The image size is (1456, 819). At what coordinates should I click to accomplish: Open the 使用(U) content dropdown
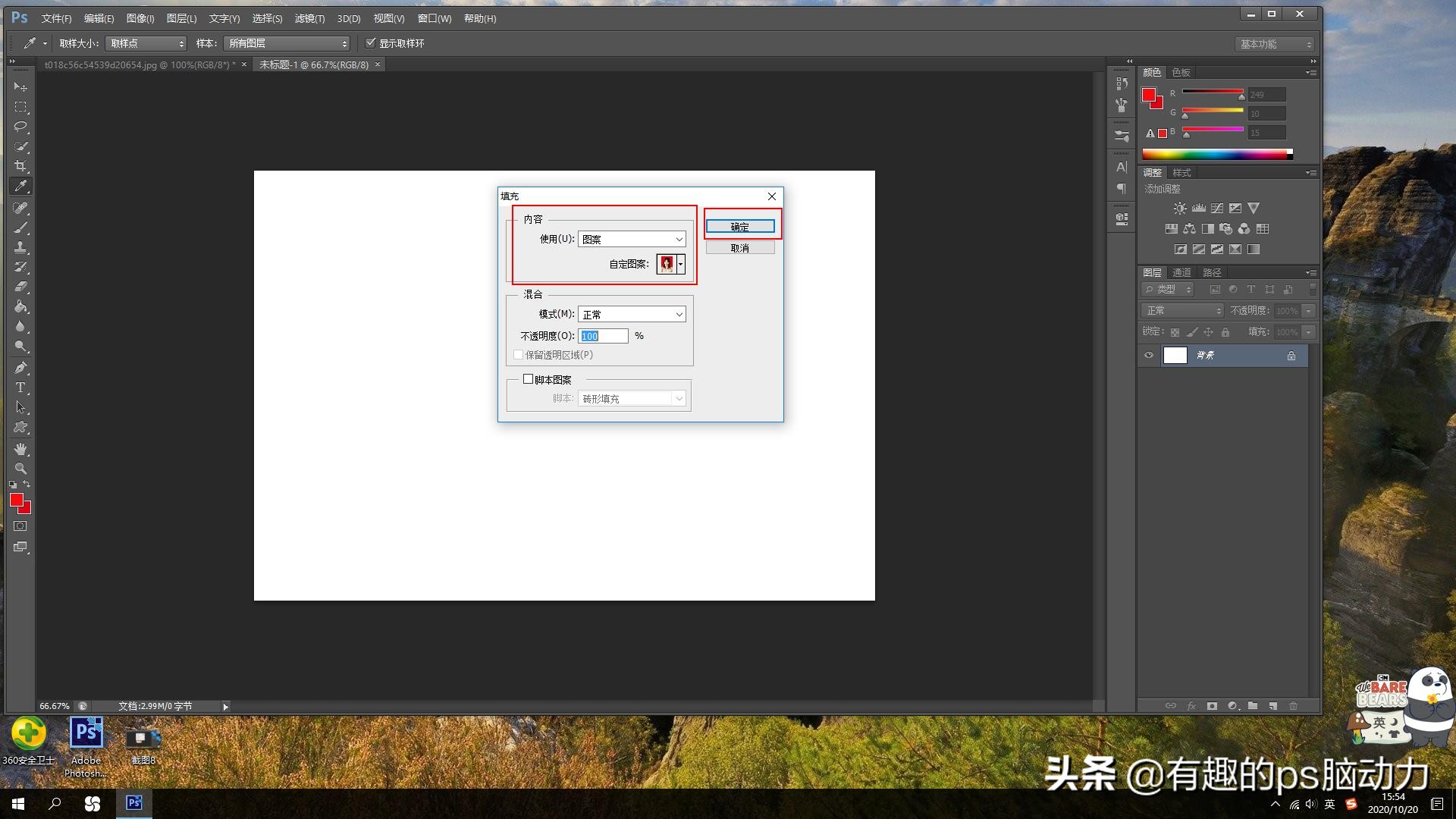tap(632, 240)
